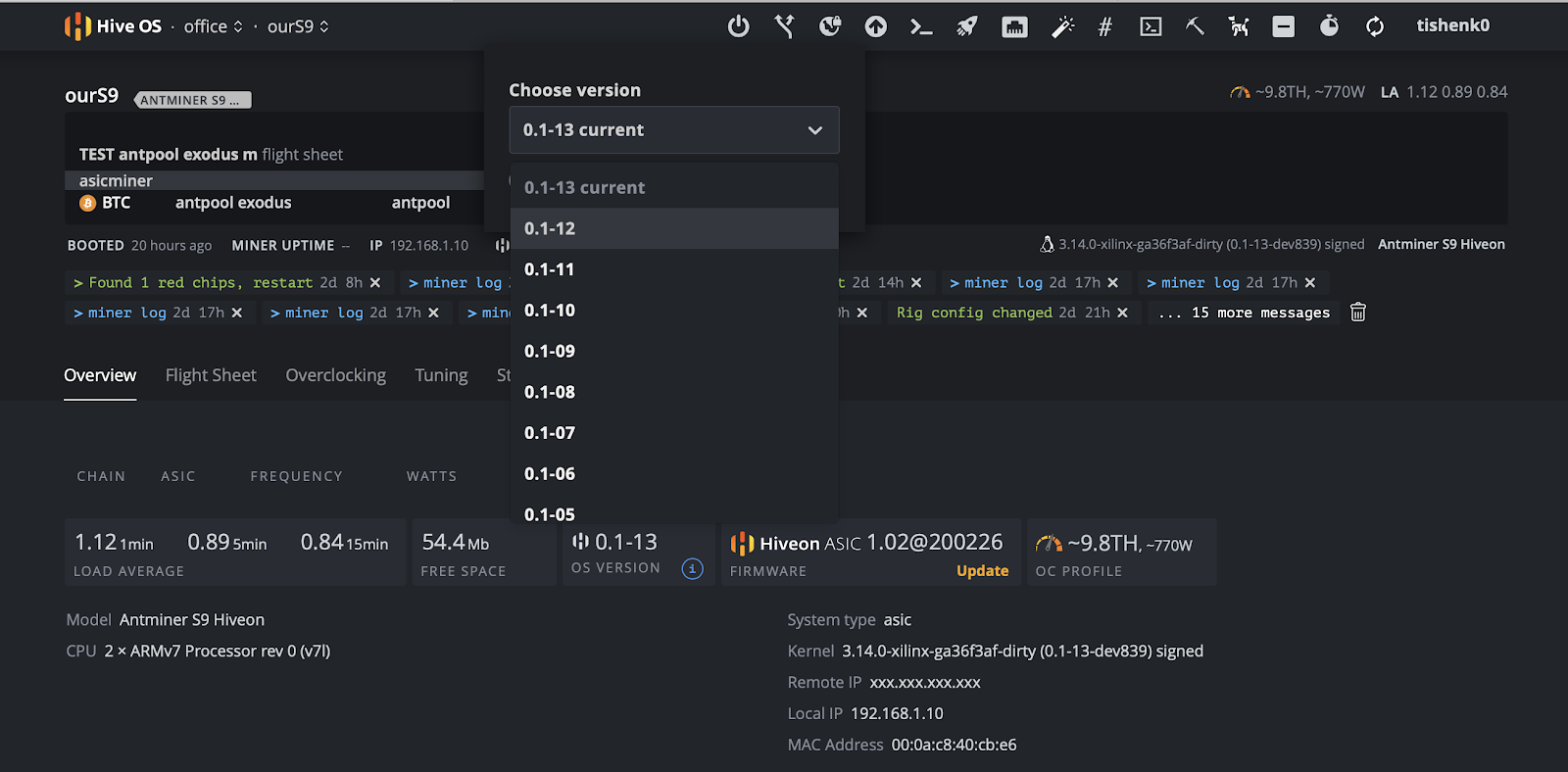
Task: Click the BTC coin icon
Action: tap(87, 203)
